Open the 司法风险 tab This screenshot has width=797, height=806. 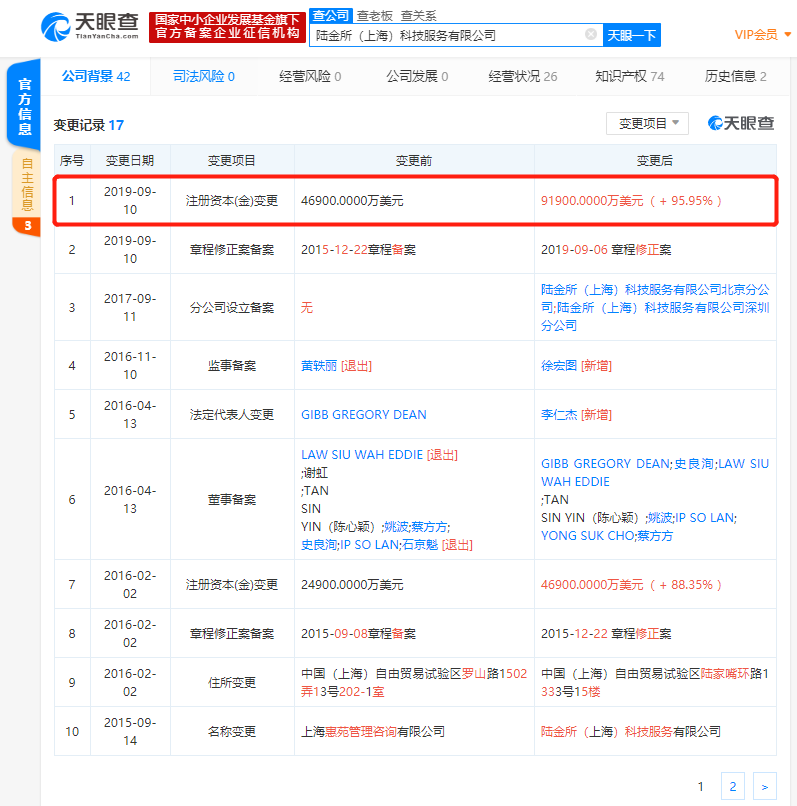coord(204,76)
